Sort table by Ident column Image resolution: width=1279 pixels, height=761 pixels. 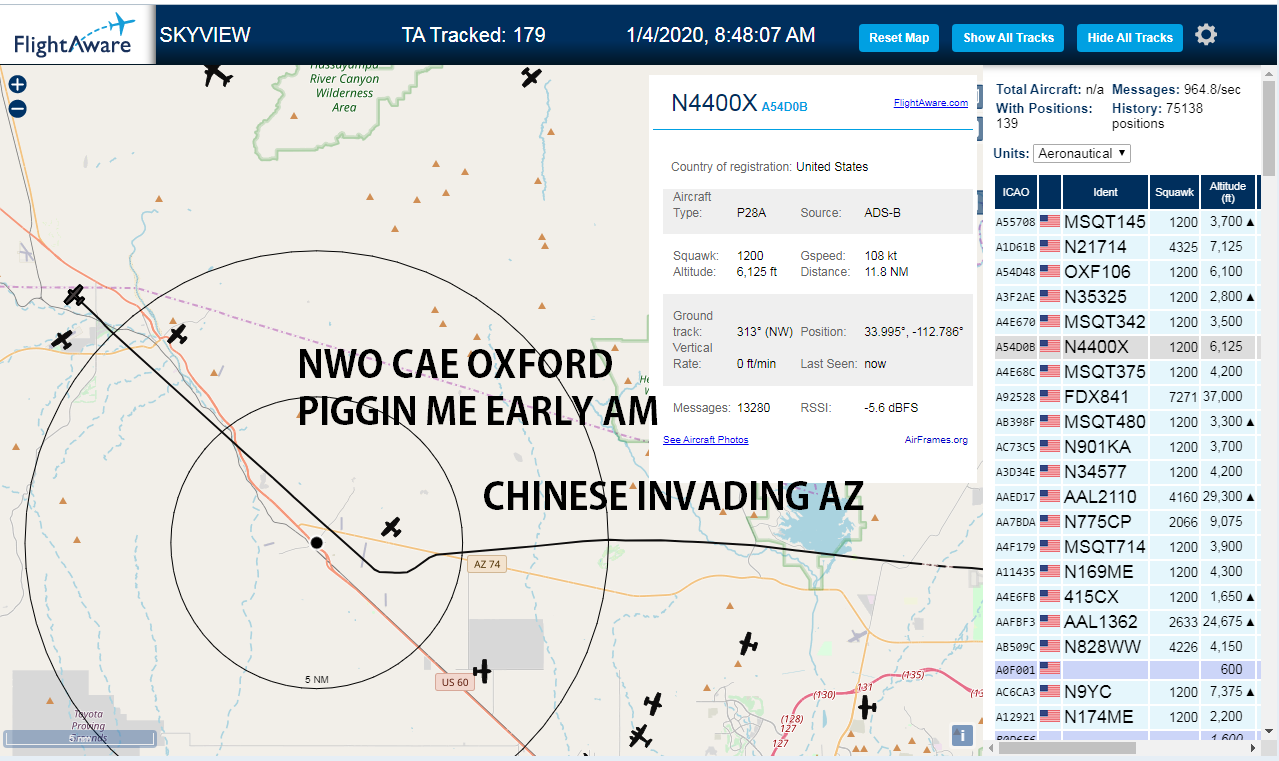(x=1106, y=191)
